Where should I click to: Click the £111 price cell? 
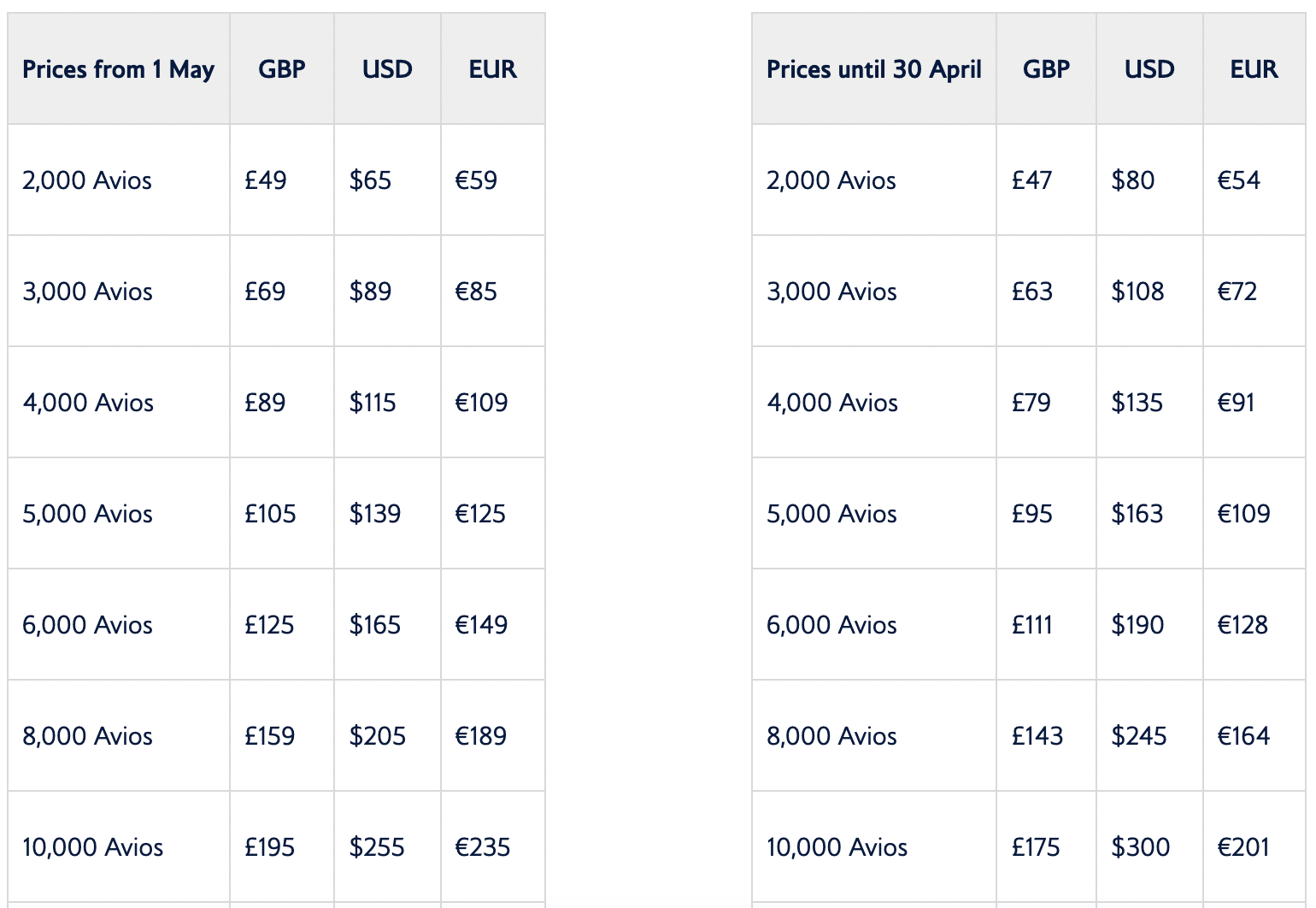(1031, 625)
